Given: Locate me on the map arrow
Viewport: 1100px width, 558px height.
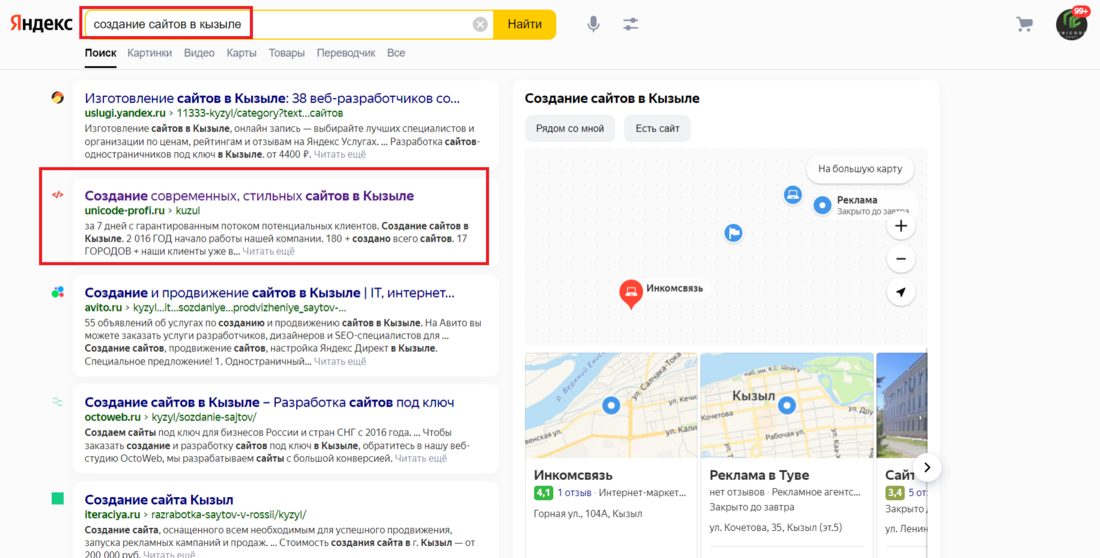Looking at the screenshot, I should pos(901,292).
